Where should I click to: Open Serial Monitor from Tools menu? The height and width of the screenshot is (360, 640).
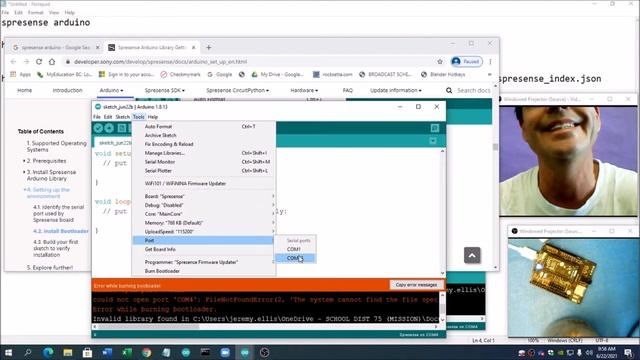click(203, 162)
